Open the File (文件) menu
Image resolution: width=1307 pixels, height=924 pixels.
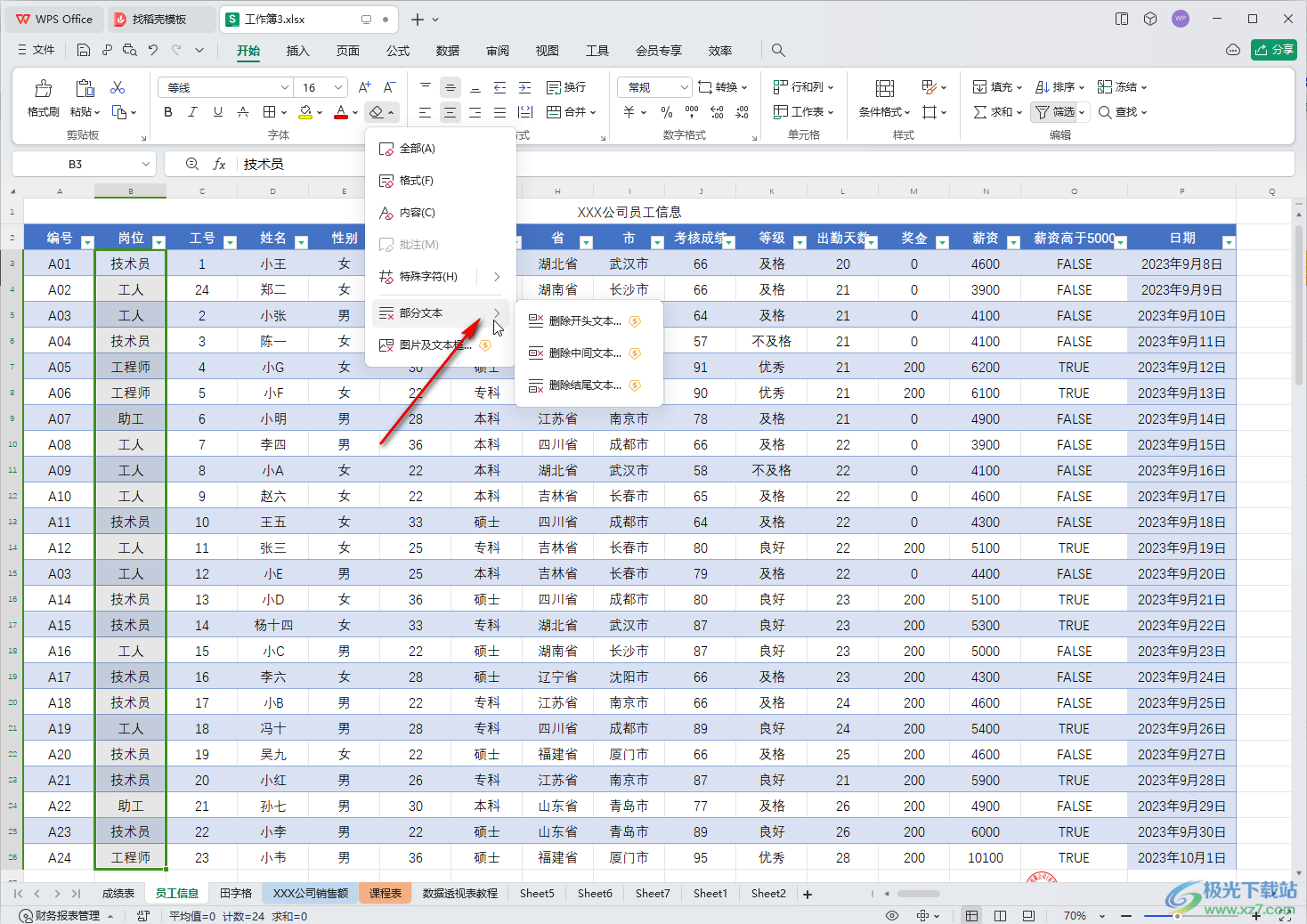tap(37, 50)
